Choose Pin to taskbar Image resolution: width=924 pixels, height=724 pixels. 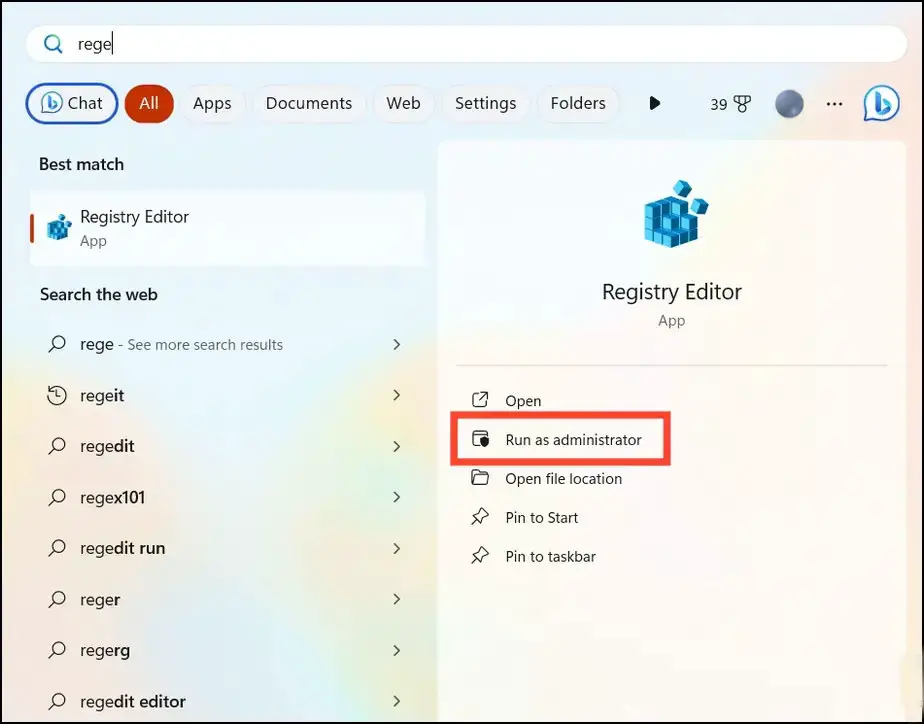click(550, 557)
